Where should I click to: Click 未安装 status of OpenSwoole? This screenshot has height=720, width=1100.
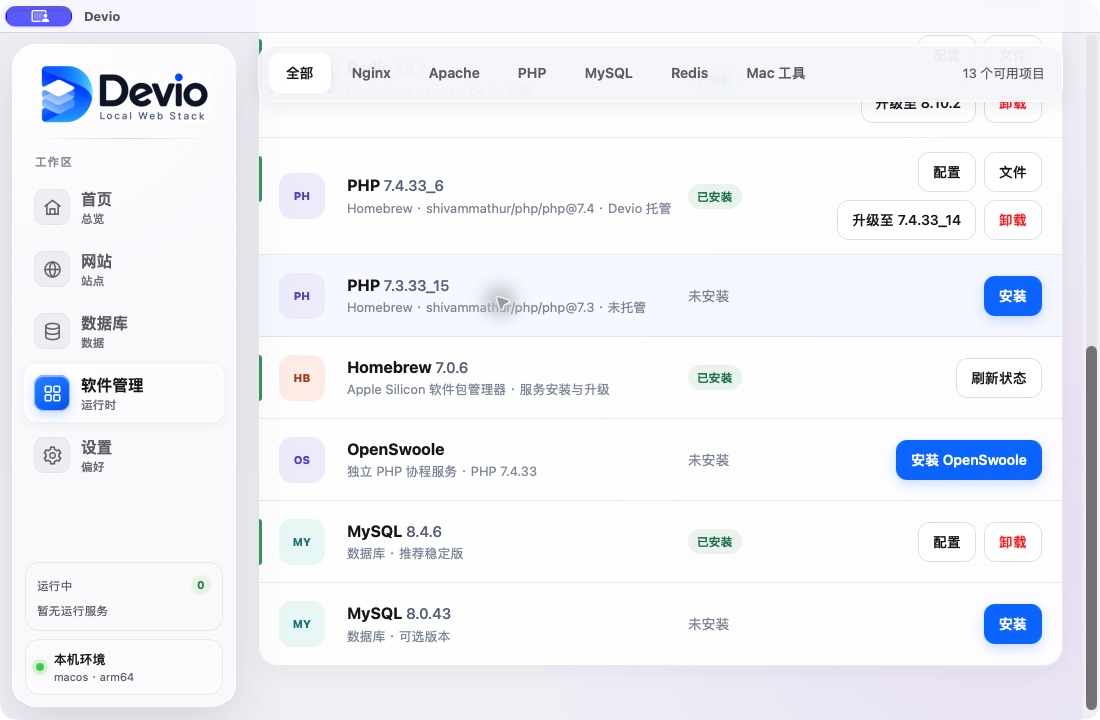click(709, 460)
